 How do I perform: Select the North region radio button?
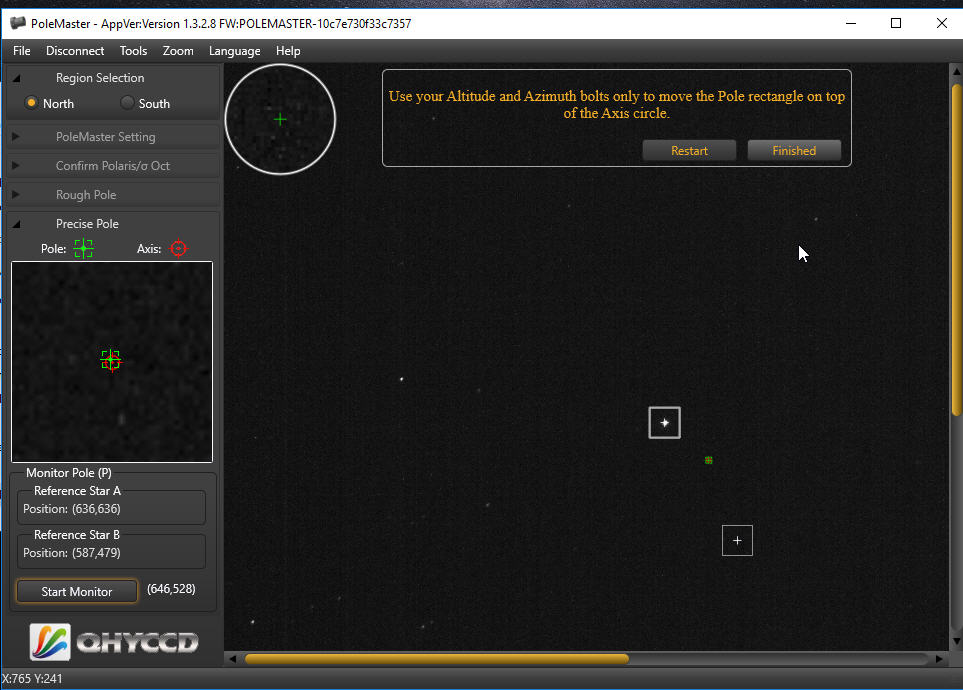click(x=32, y=103)
